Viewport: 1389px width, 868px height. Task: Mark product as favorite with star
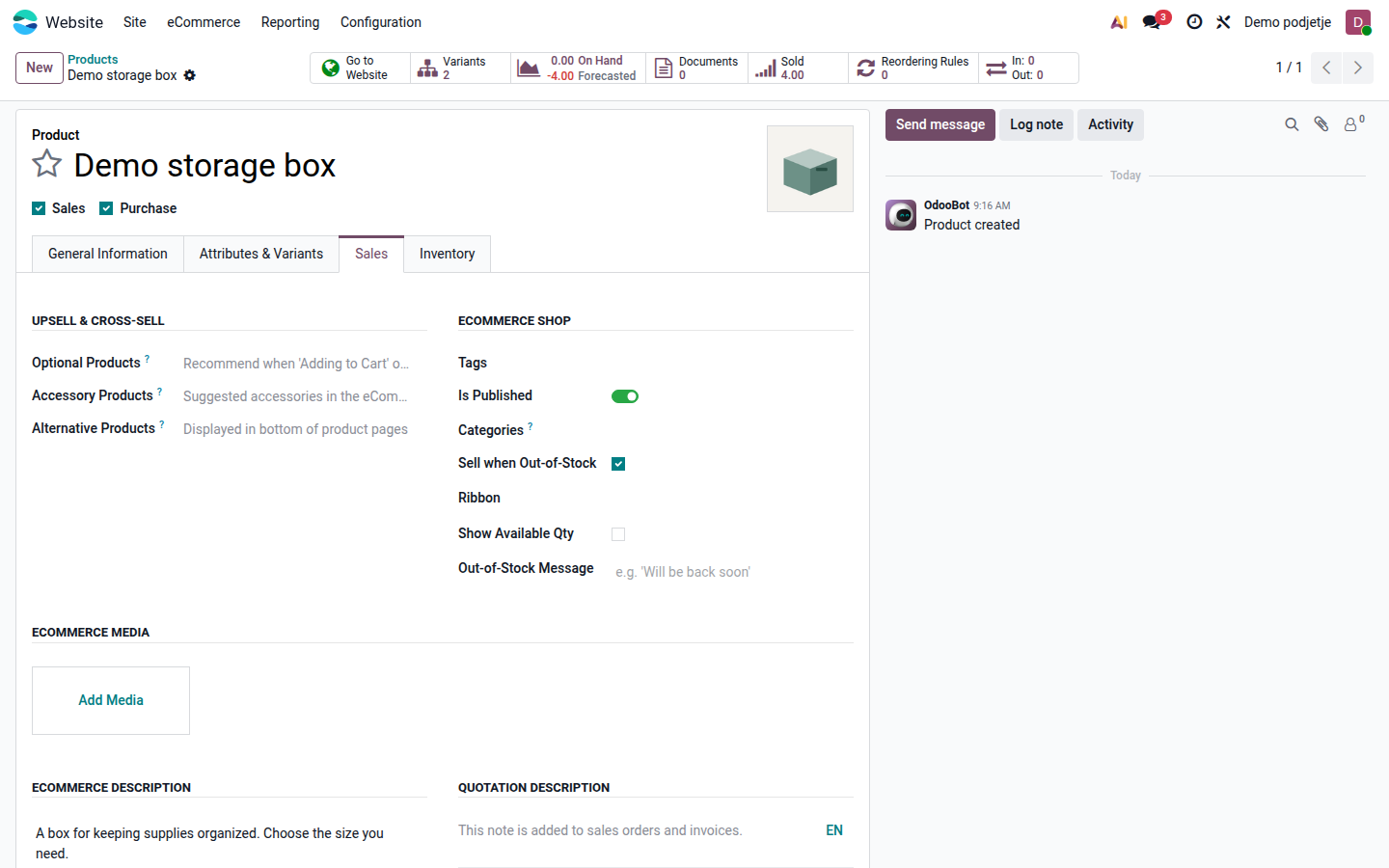coord(47,164)
